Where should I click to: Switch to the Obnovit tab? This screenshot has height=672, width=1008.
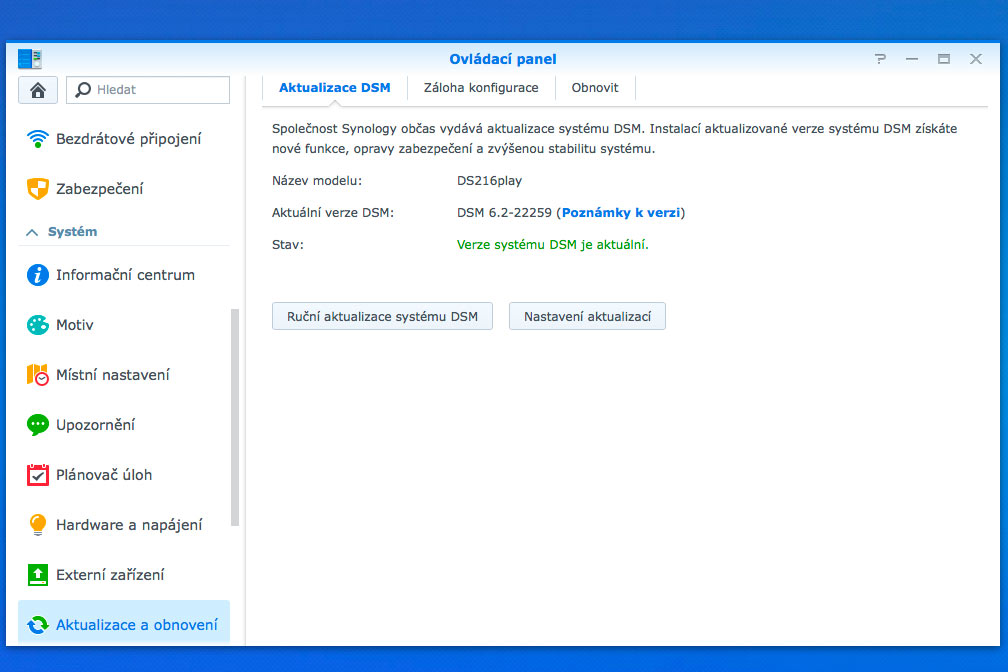point(595,88)
